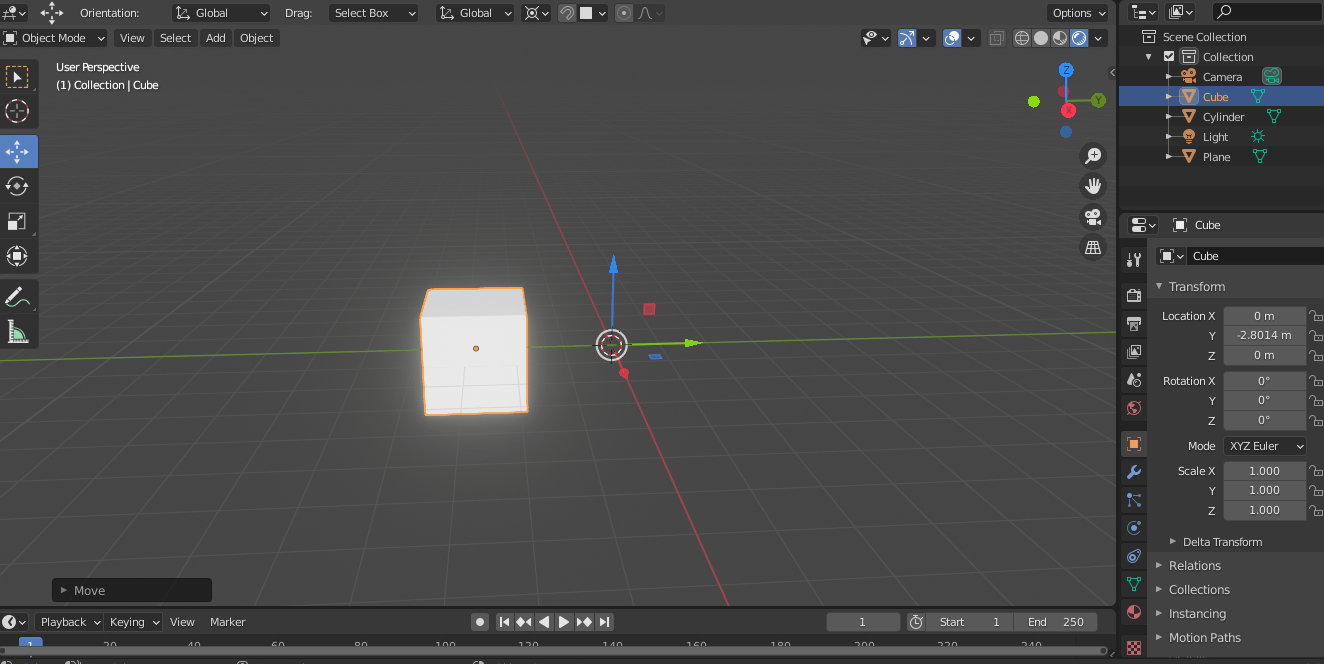Select the Rotate tool in the toolbar

click(16, 186)
